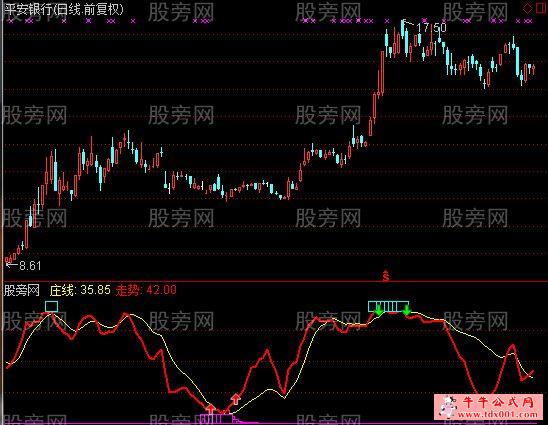Click the upper red up arrow buy signal
This screenshot has width=548, height=425.
click(x=236, y=398)
